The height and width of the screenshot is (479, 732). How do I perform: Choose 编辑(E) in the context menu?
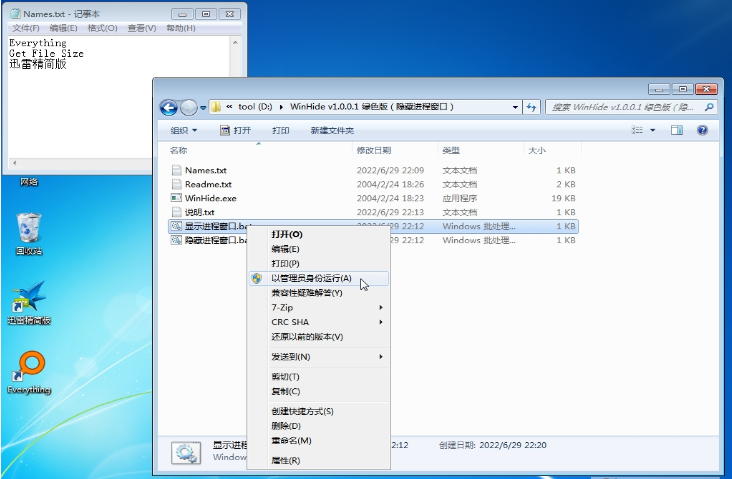pyautogui.click(x=319, y=249)
